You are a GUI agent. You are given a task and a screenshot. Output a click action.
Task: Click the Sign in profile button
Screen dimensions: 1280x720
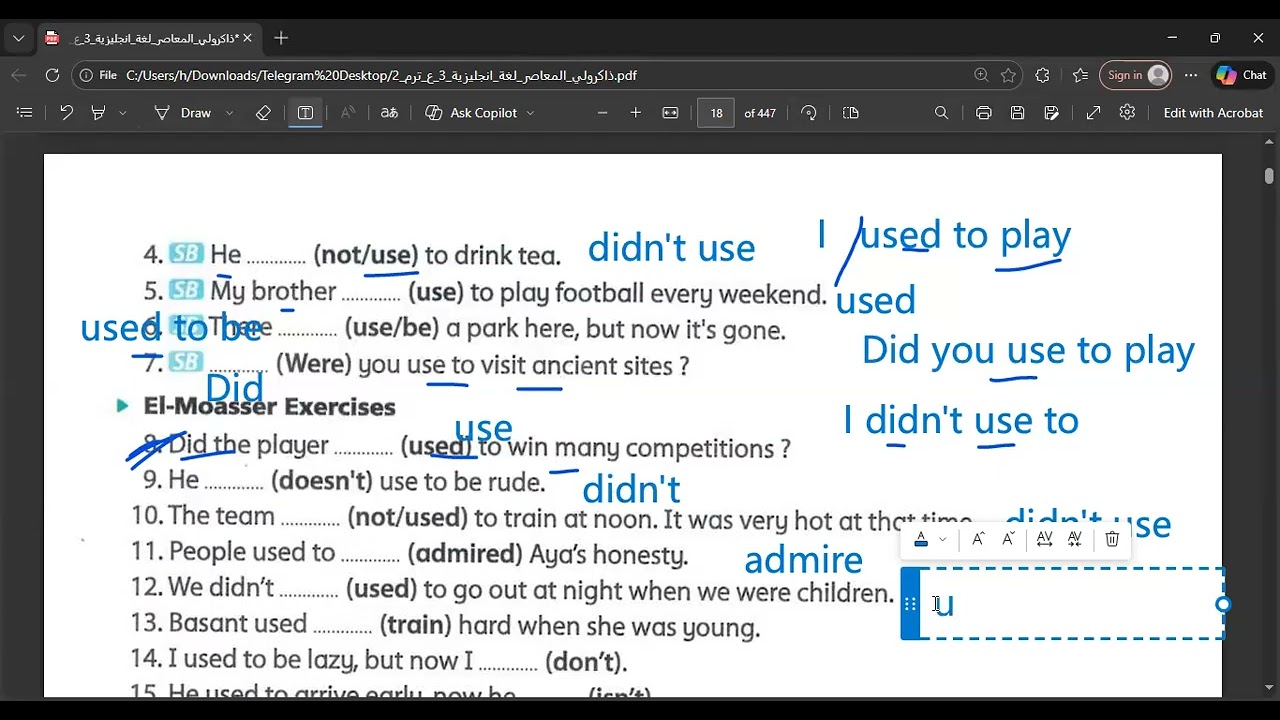pyautogui.click(x=1135, y=75)
